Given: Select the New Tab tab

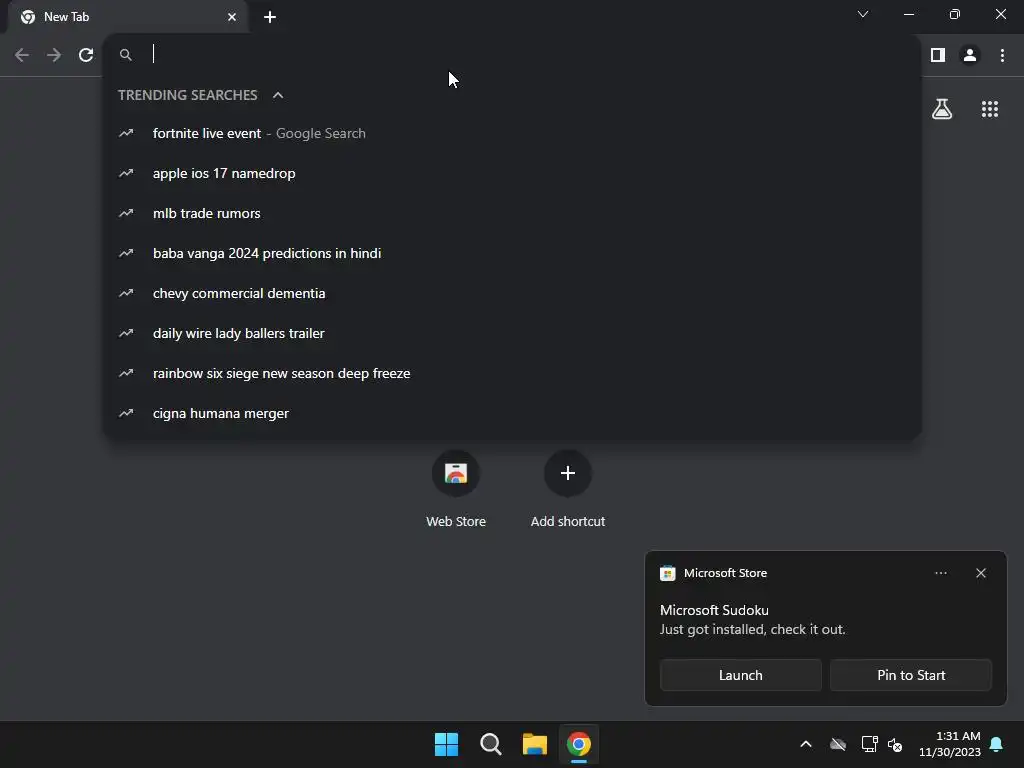Looking at the screenshot, I should tap(127, 17).
